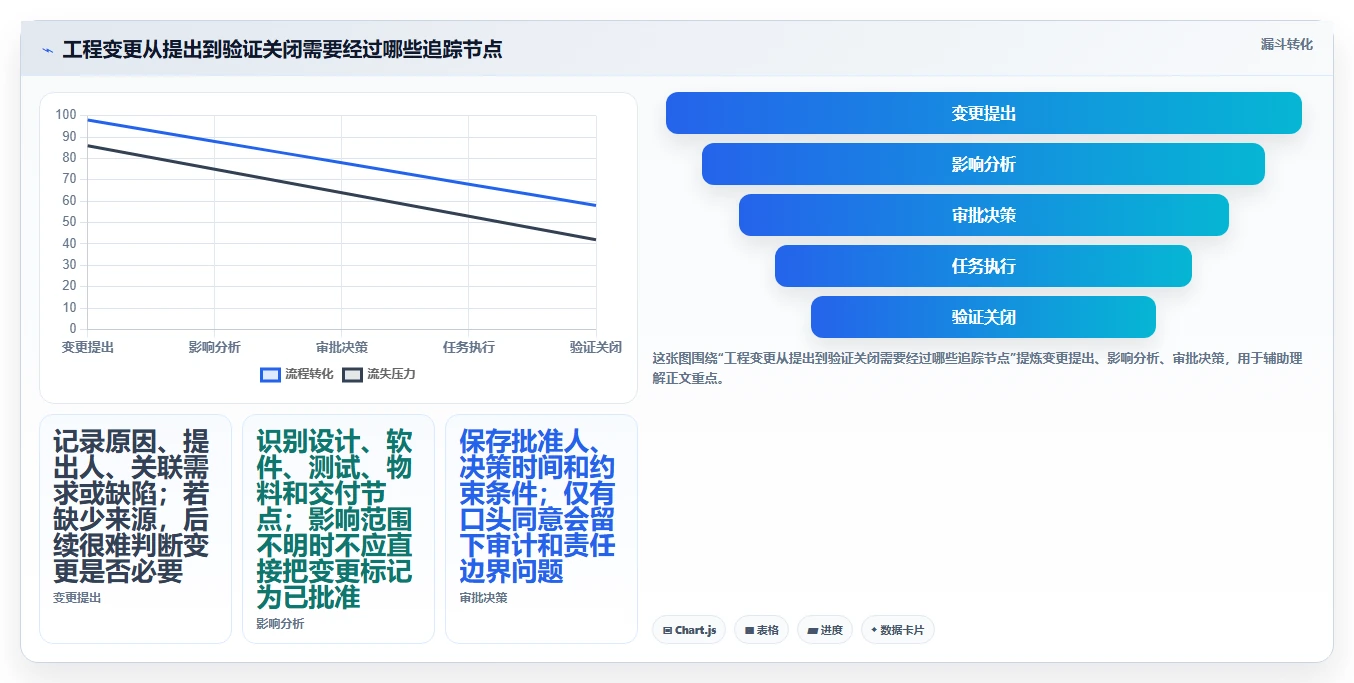Click the 50 y-axis label

click(70, 222)
